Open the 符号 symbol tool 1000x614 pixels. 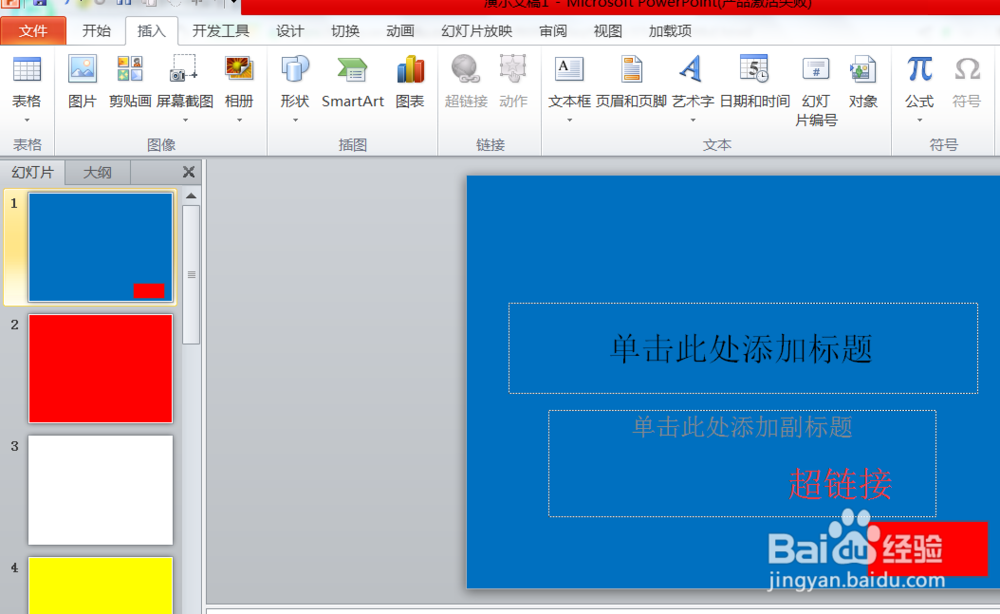(x=967, y=82)
